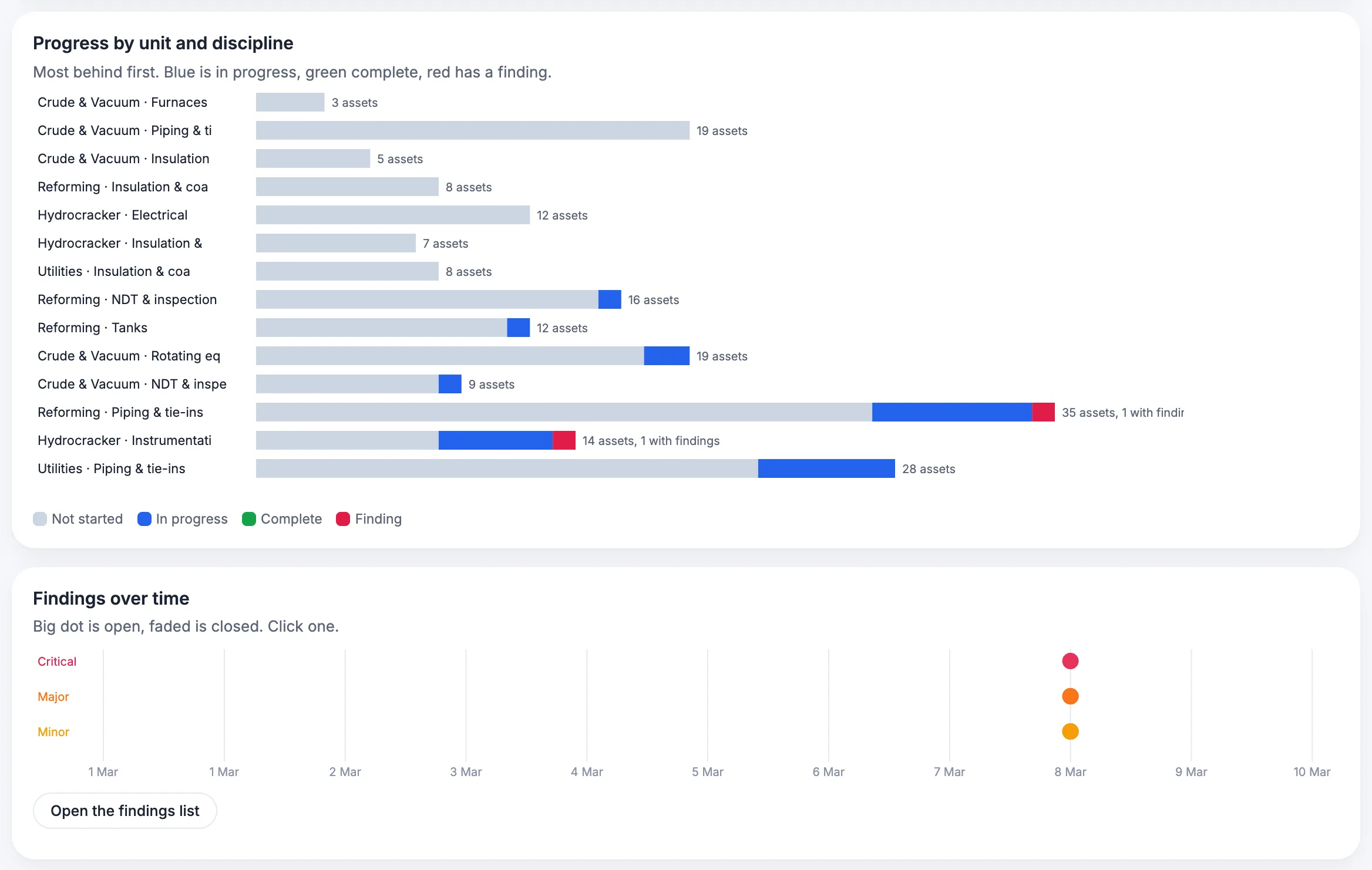This screenshot has height=870, width=1372.
Task: Click the Crude & Vacuum Insulation bar
Action: pyautogui.click(x=313, y=159)
